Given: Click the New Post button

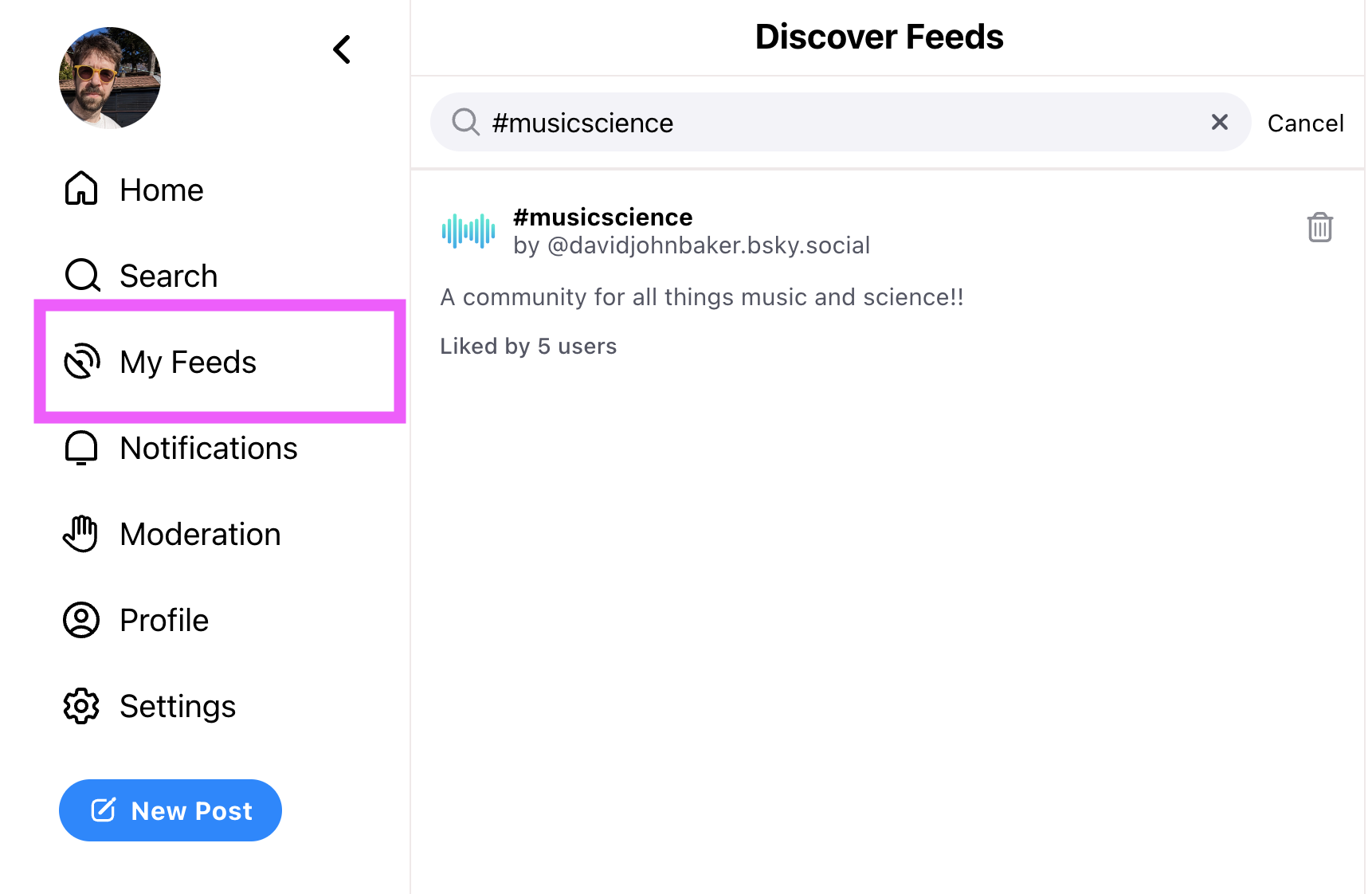Looking at the screenshot, I should 171,810.
